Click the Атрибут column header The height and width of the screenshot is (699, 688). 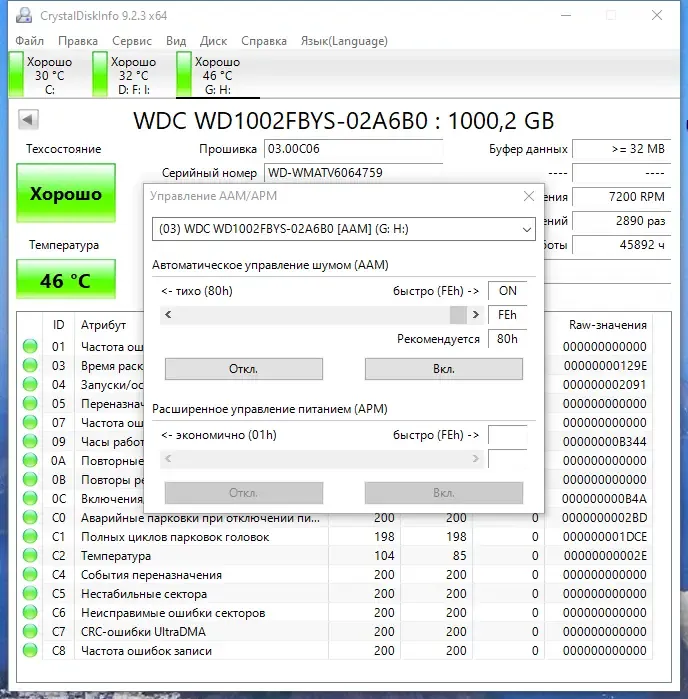click(x=103, y=325)
